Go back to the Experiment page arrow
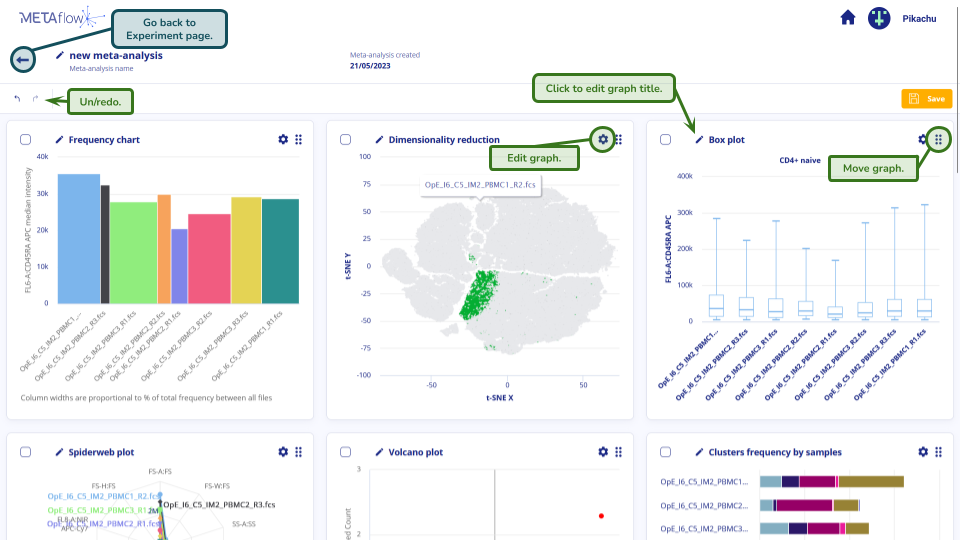Viewport: 960px width, 540px height. (24, 60)
